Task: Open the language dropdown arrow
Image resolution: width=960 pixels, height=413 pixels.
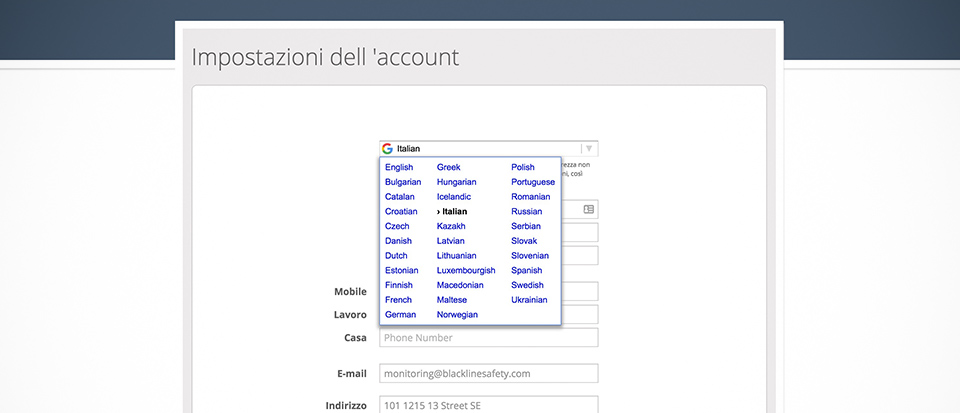Action: point(588,149)
